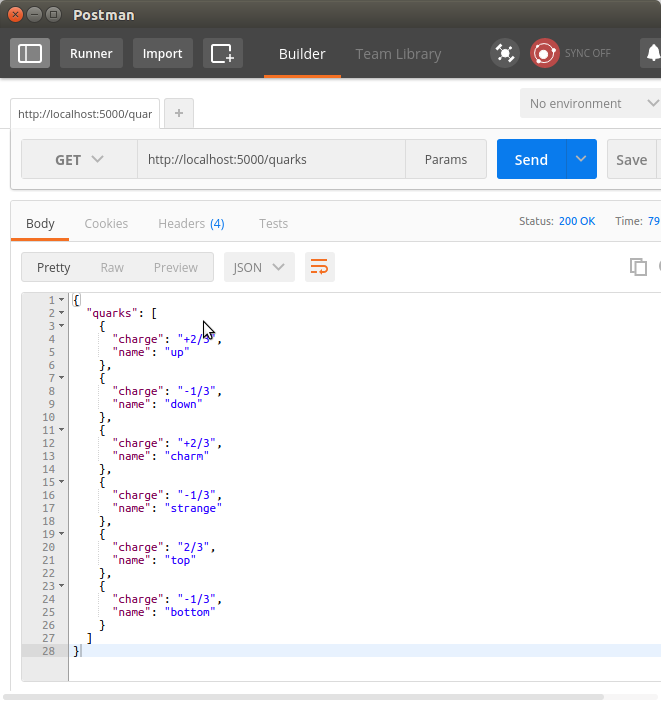Image resolution: width=661 pixels, height=703 pixels.
Task: Click the "top" name value
Action: coord(180,560)
